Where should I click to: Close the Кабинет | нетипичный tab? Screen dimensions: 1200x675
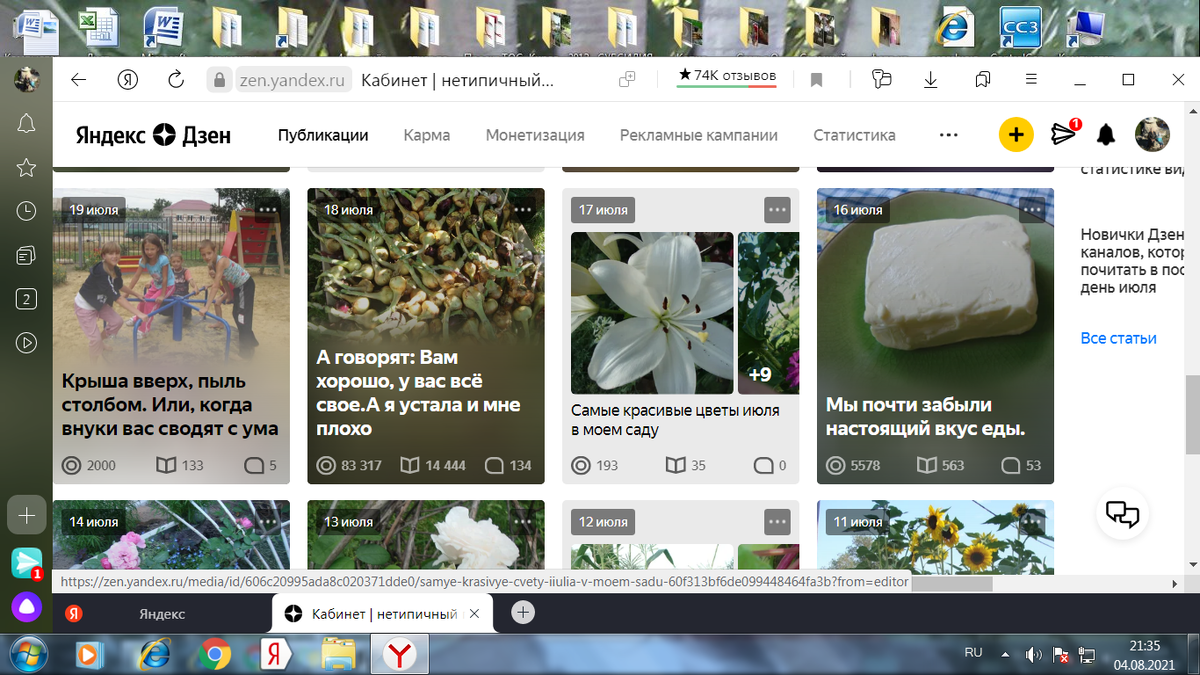click(475, 613)
